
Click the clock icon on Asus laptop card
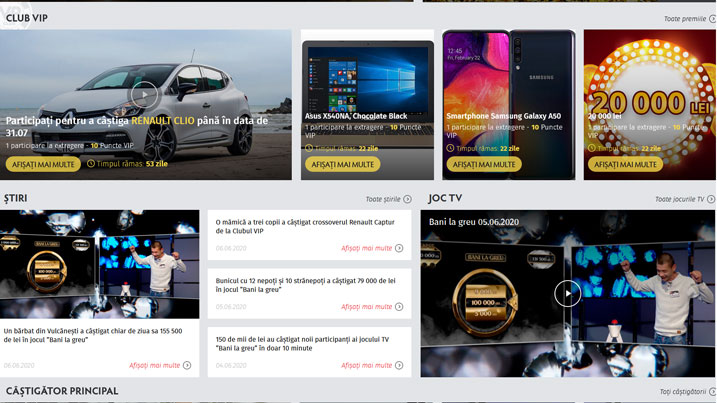point(309,148)
